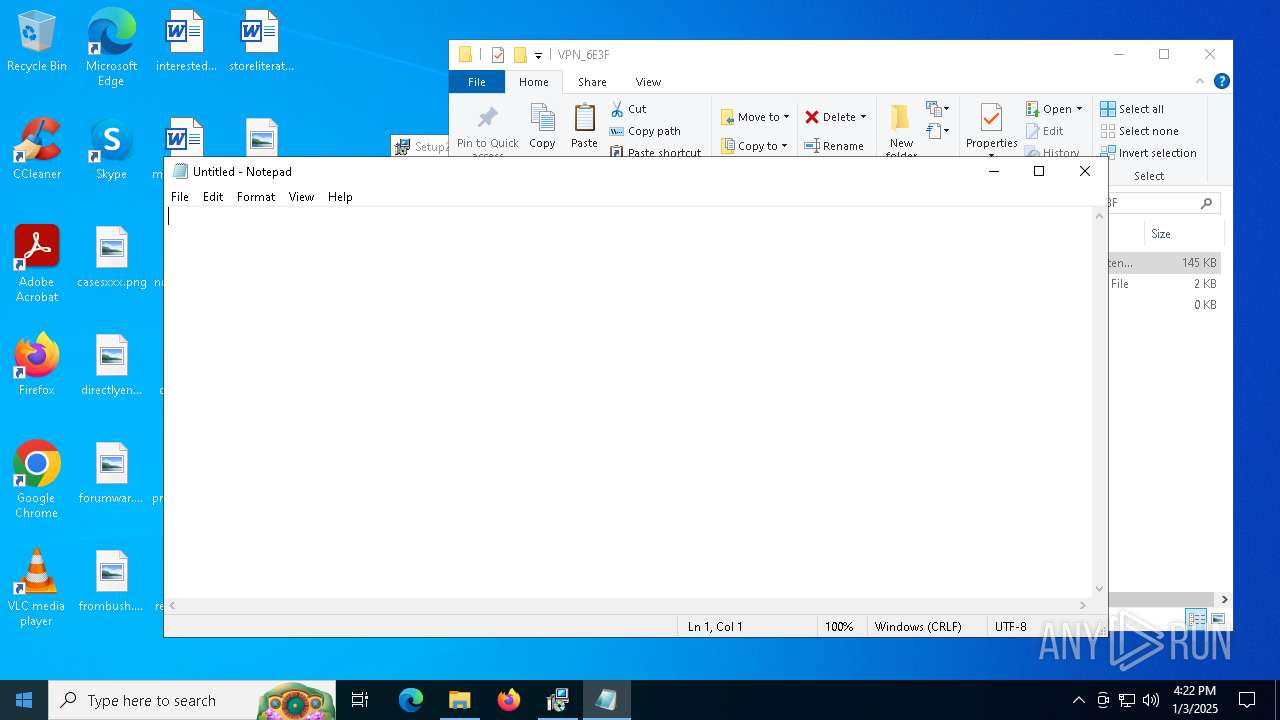Click the Explorer search magnifier icon
Viewport: 1280px width, 720px height.
click(x=1207, y=203)
